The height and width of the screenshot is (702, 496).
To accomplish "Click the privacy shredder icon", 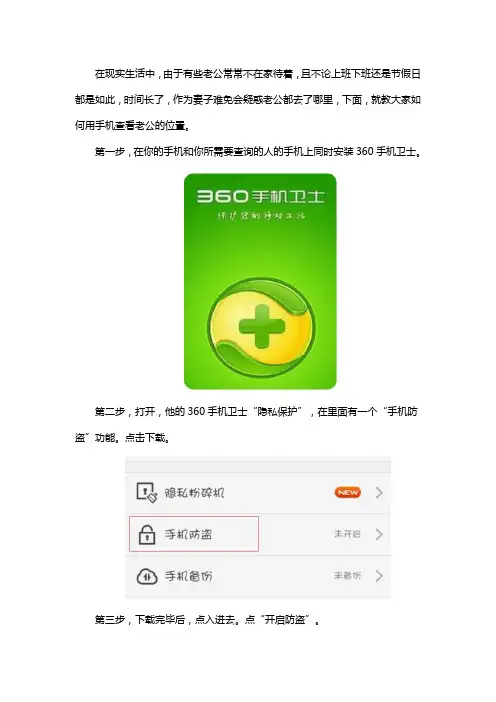I will [147, 492].
